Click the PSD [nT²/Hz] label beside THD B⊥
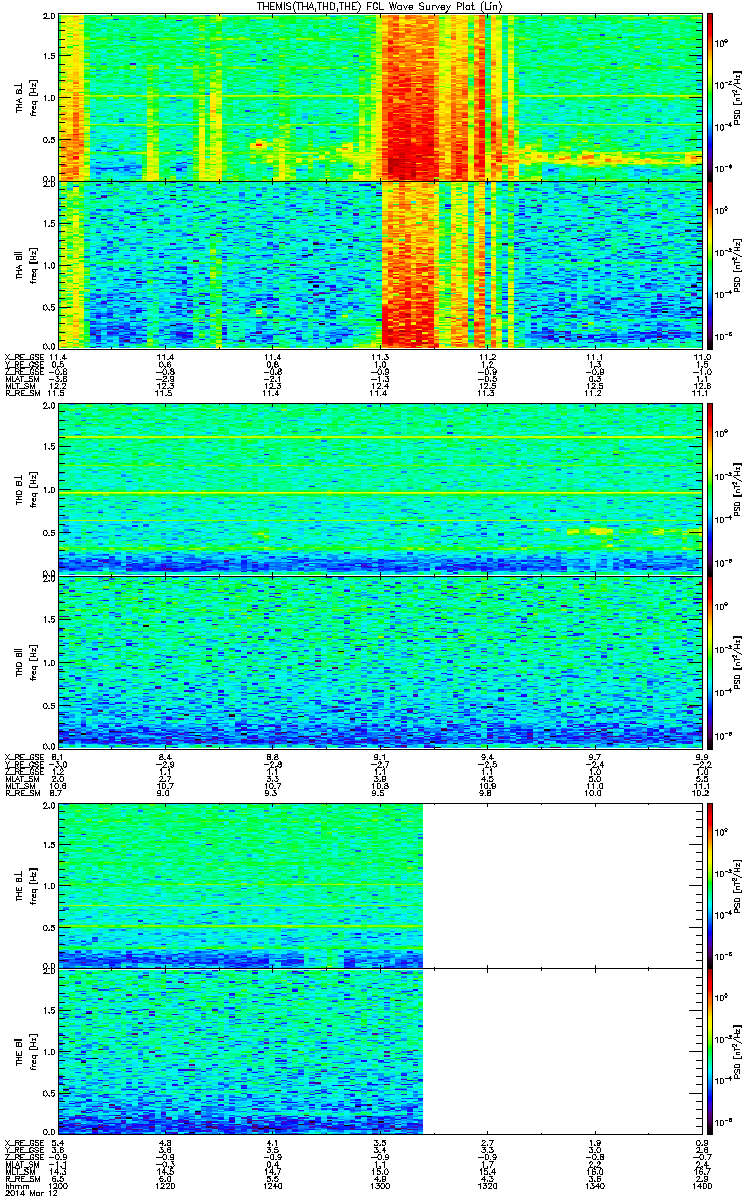 (736, 488)
